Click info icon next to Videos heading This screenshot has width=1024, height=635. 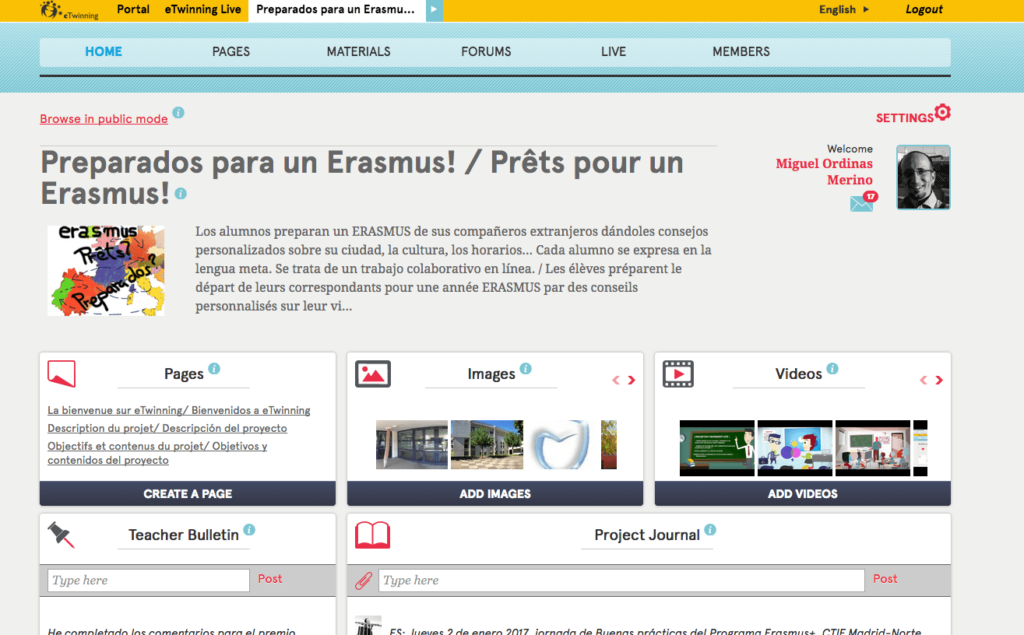pos(832,368)
